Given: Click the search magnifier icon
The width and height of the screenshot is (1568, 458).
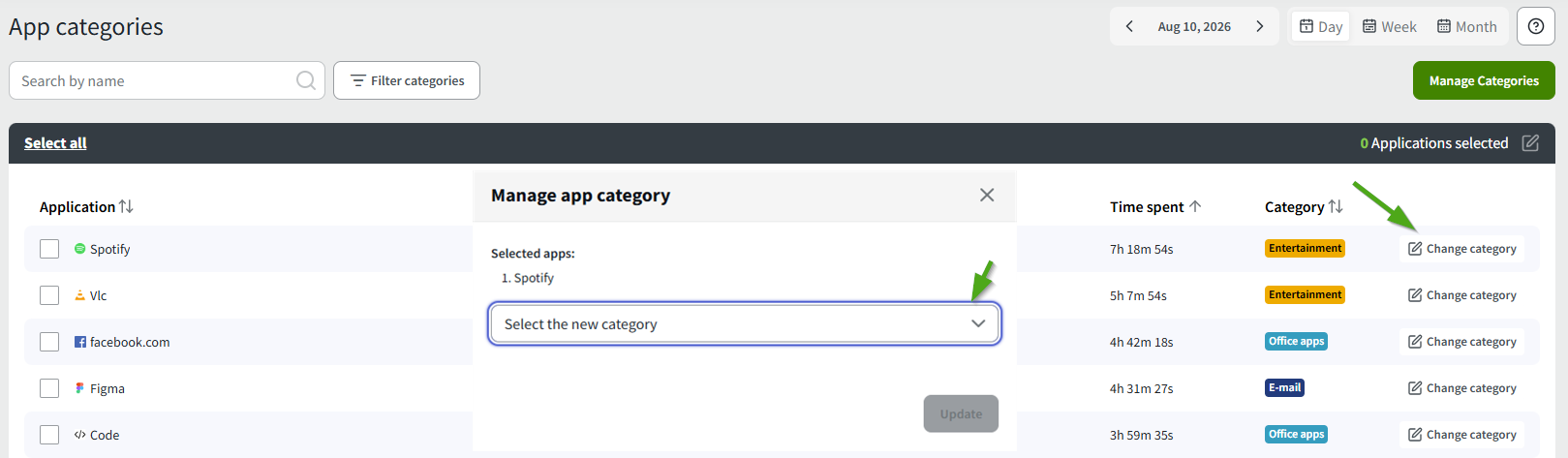Looking at the screenshot, I should (306, 80).
